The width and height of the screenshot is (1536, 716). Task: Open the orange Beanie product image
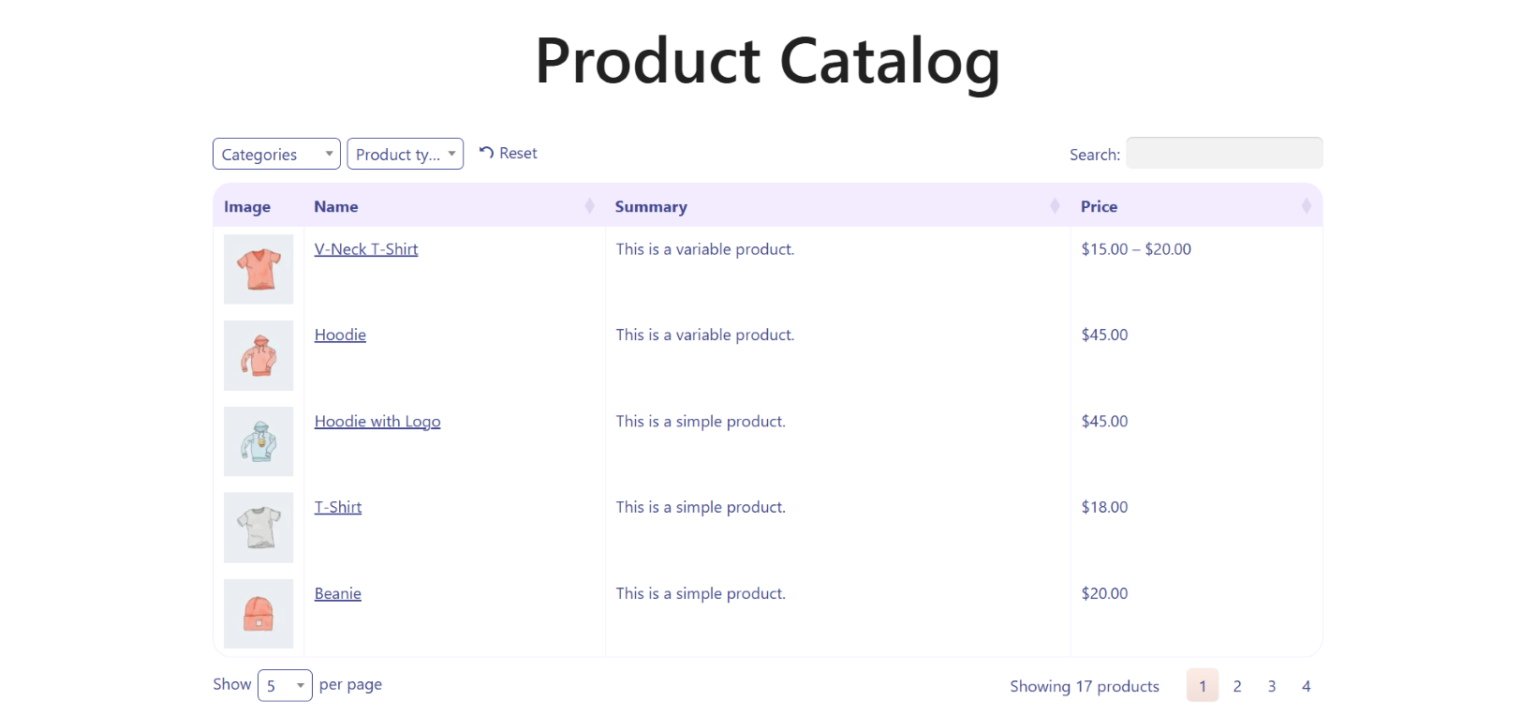[x=258, y=613]
